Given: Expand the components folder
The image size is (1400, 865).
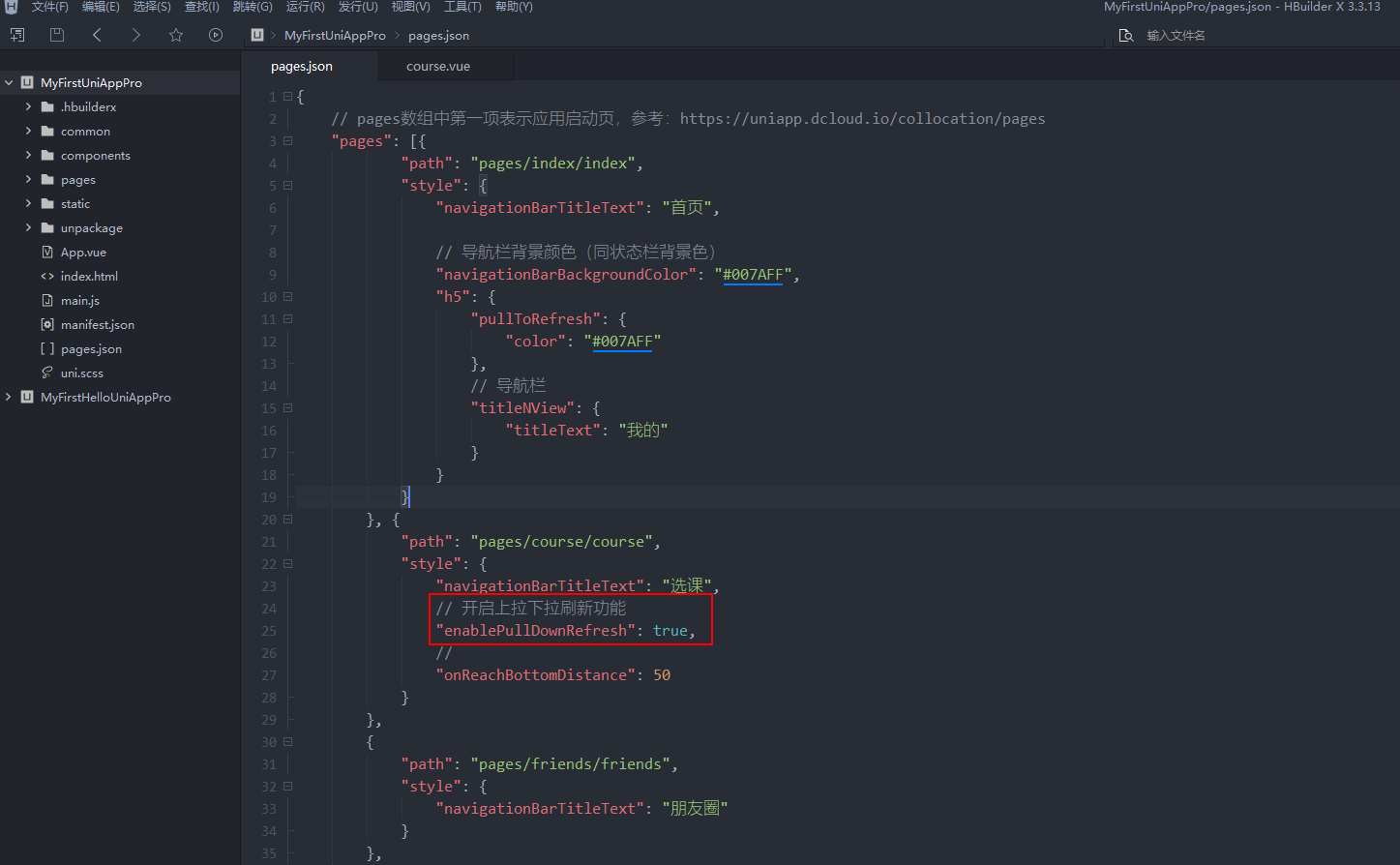Looking at the screenshot, I should (x=28, y=155).
